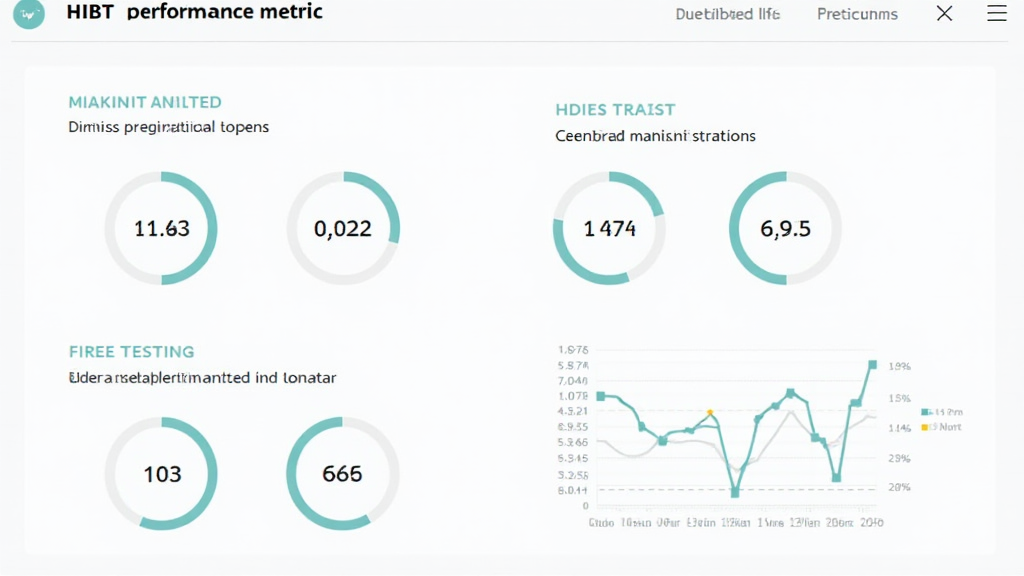Select the lowest teal data point on chart
1024x576 pixels.
click(735, 492)
